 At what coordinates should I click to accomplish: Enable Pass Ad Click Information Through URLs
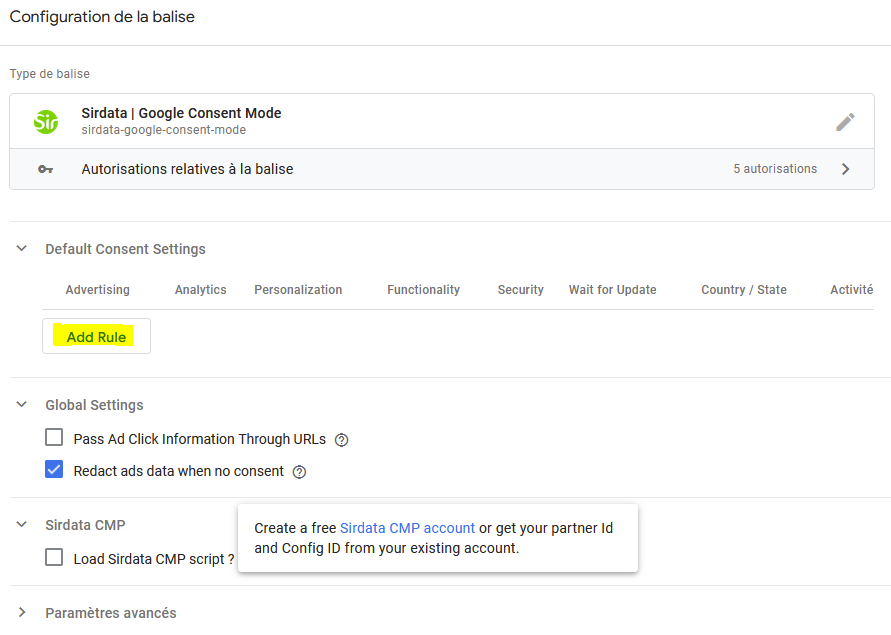(x=54, y=438)
